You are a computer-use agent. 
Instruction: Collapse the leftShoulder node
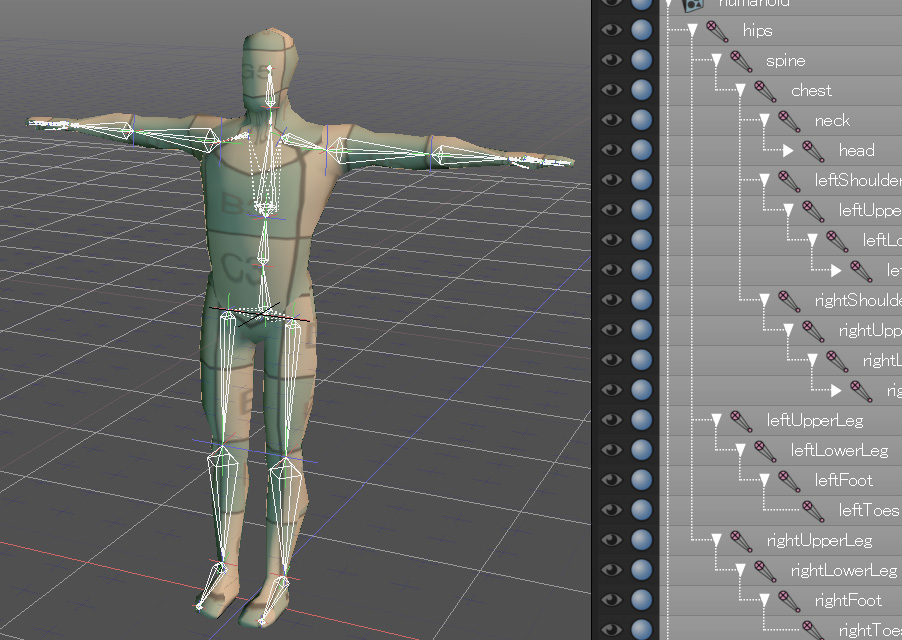pyautogui.click(x=765, y=181)
